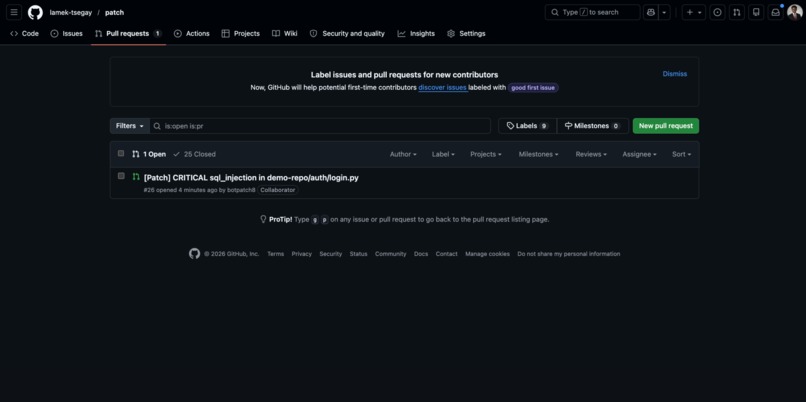Switch to the Wiki tab
The width and height of the screenshot is (806, 402).
[285, 33]
